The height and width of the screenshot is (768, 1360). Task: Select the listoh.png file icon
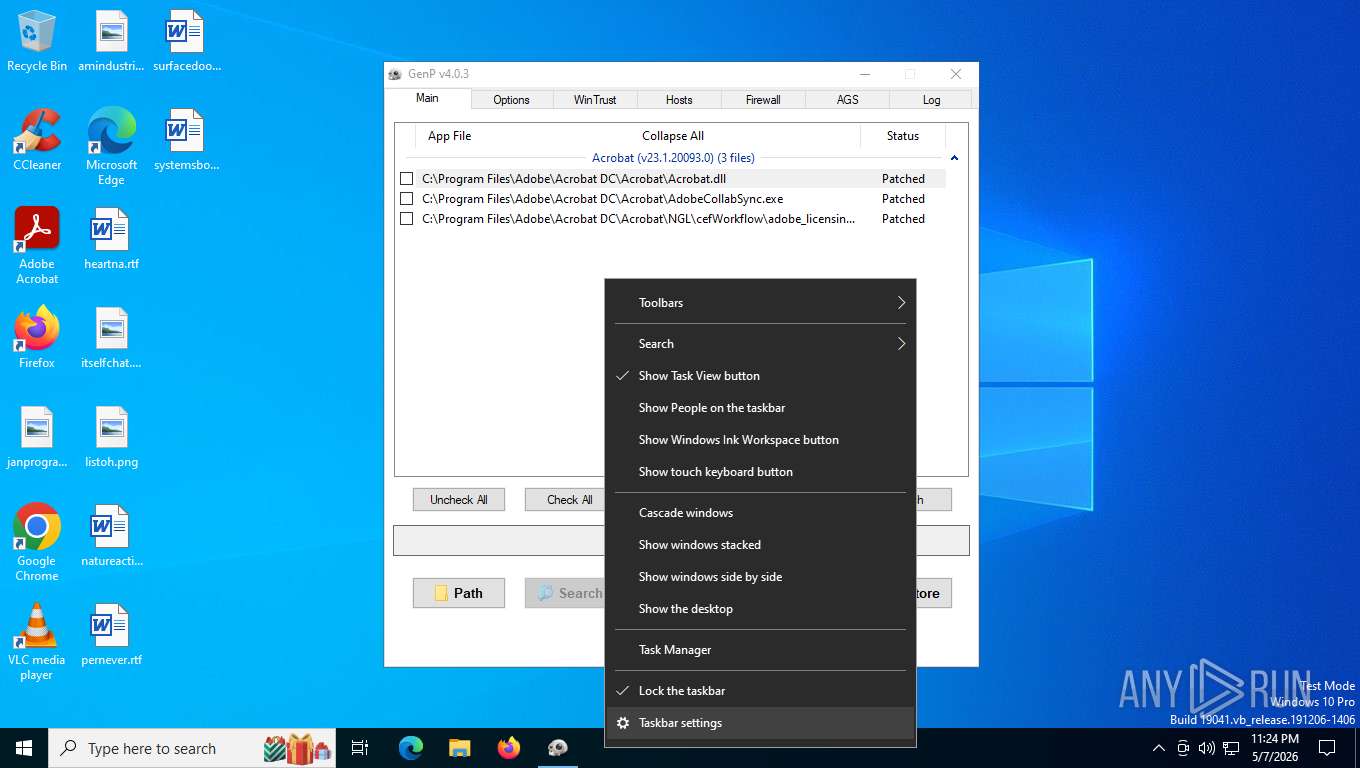click(111, 437)
